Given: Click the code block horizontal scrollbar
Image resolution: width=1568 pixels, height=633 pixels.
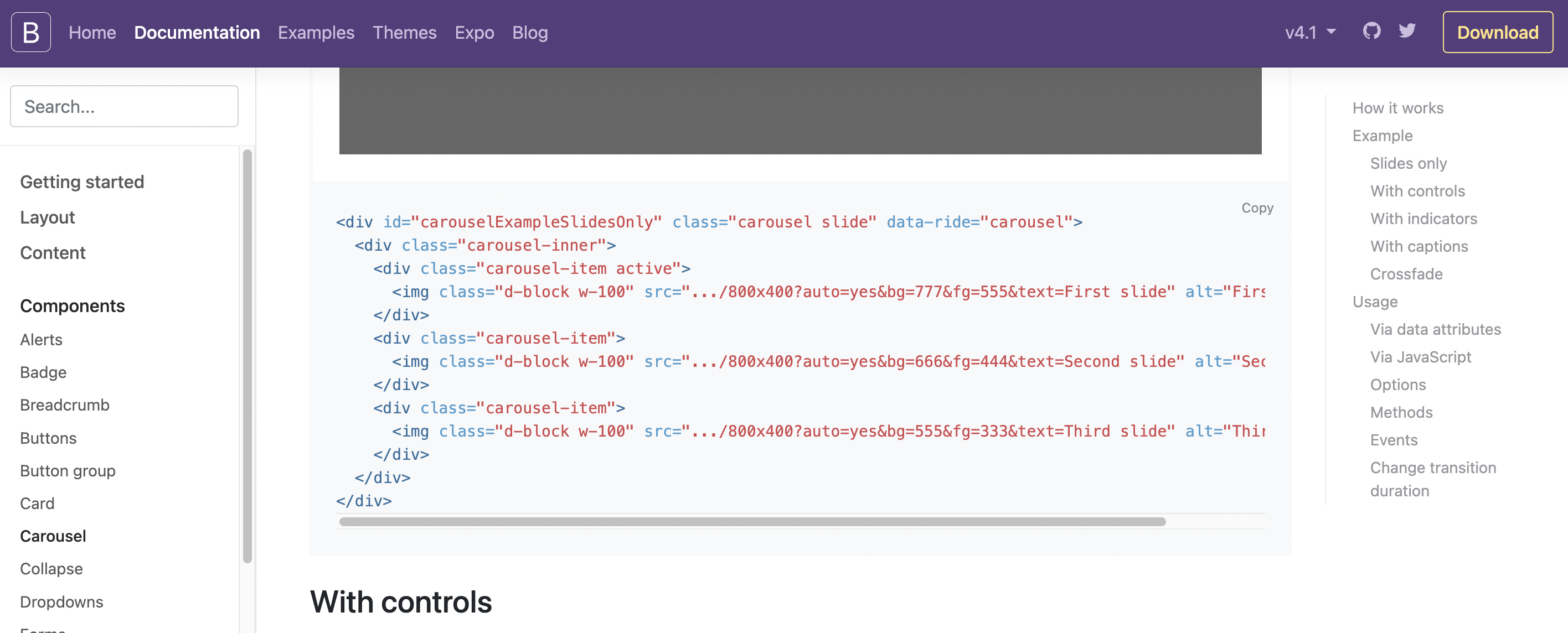Looking at the screenshot, I should pos(752,522).
